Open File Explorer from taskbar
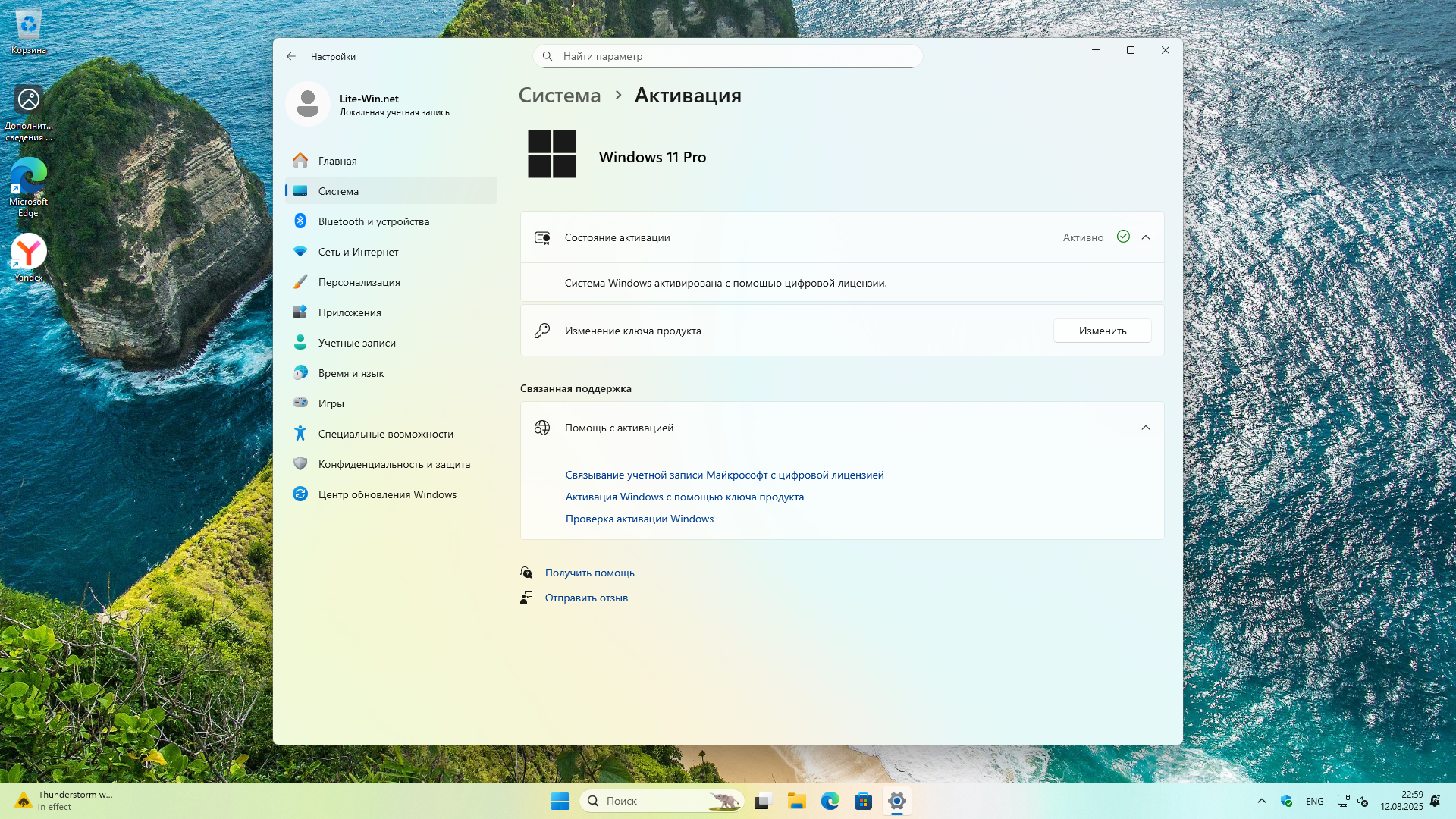Image resolution: width=1456 pixels, height=819 pixels. click(796, 801)
